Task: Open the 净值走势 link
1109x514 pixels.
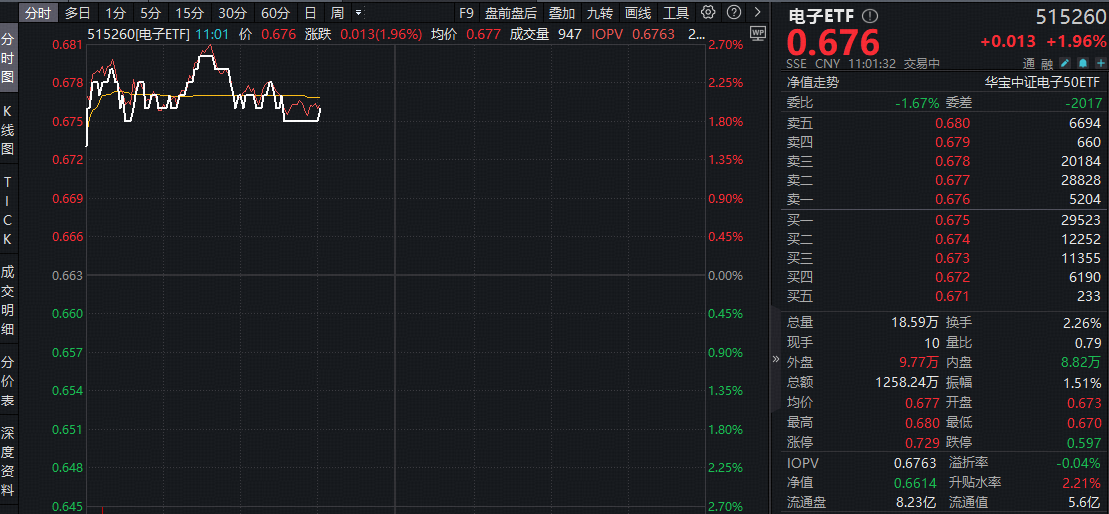Action: (812, 83)
